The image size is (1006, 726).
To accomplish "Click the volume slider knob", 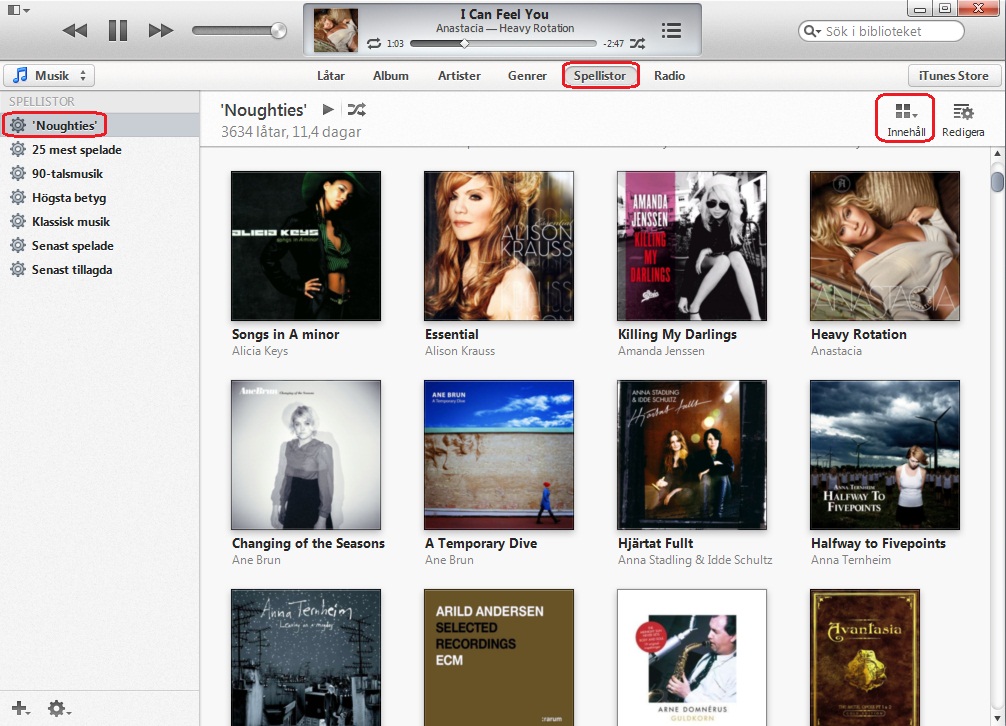I will coord(278,30).
